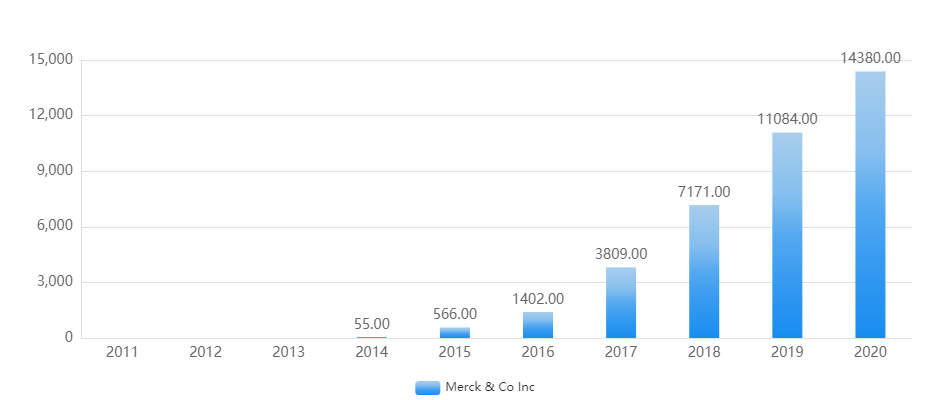Click the 2020 bar in the chart
The image size is (950, 400).
click(870, 205)
